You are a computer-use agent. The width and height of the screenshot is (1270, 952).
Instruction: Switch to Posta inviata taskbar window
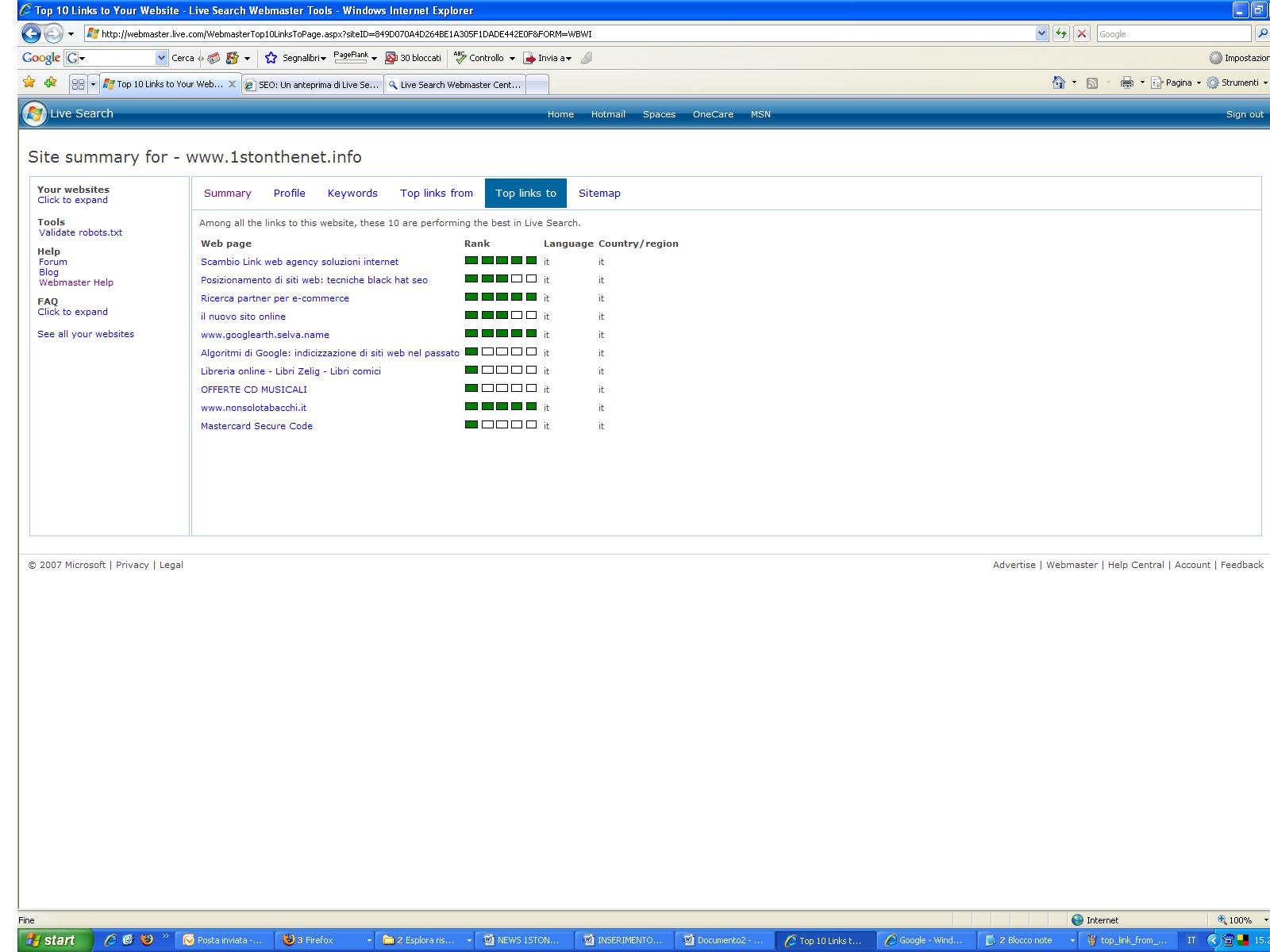coord(224,940)
